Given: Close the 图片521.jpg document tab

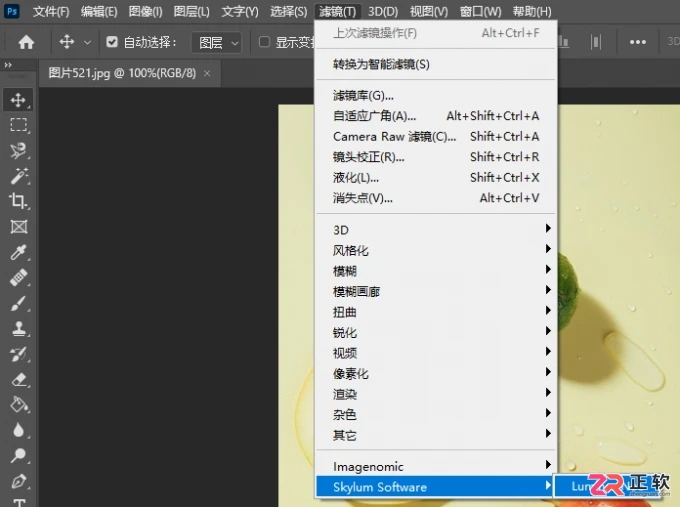Looking at the screenshot, I should [207, 73].
